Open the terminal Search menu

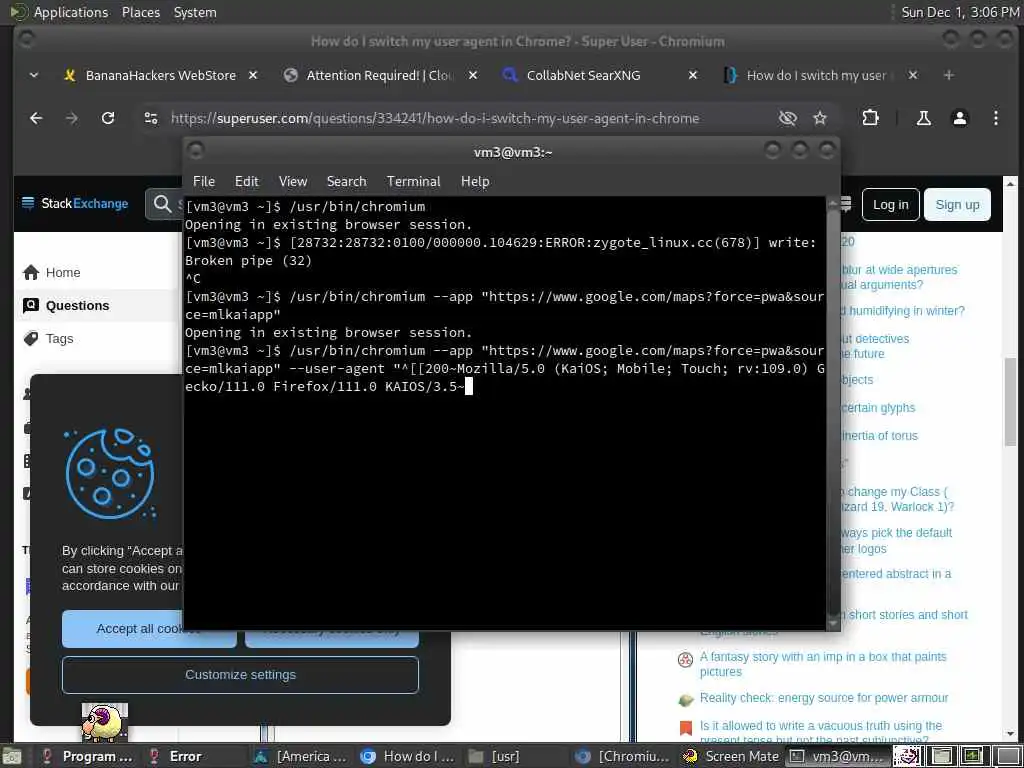point(346,182)
